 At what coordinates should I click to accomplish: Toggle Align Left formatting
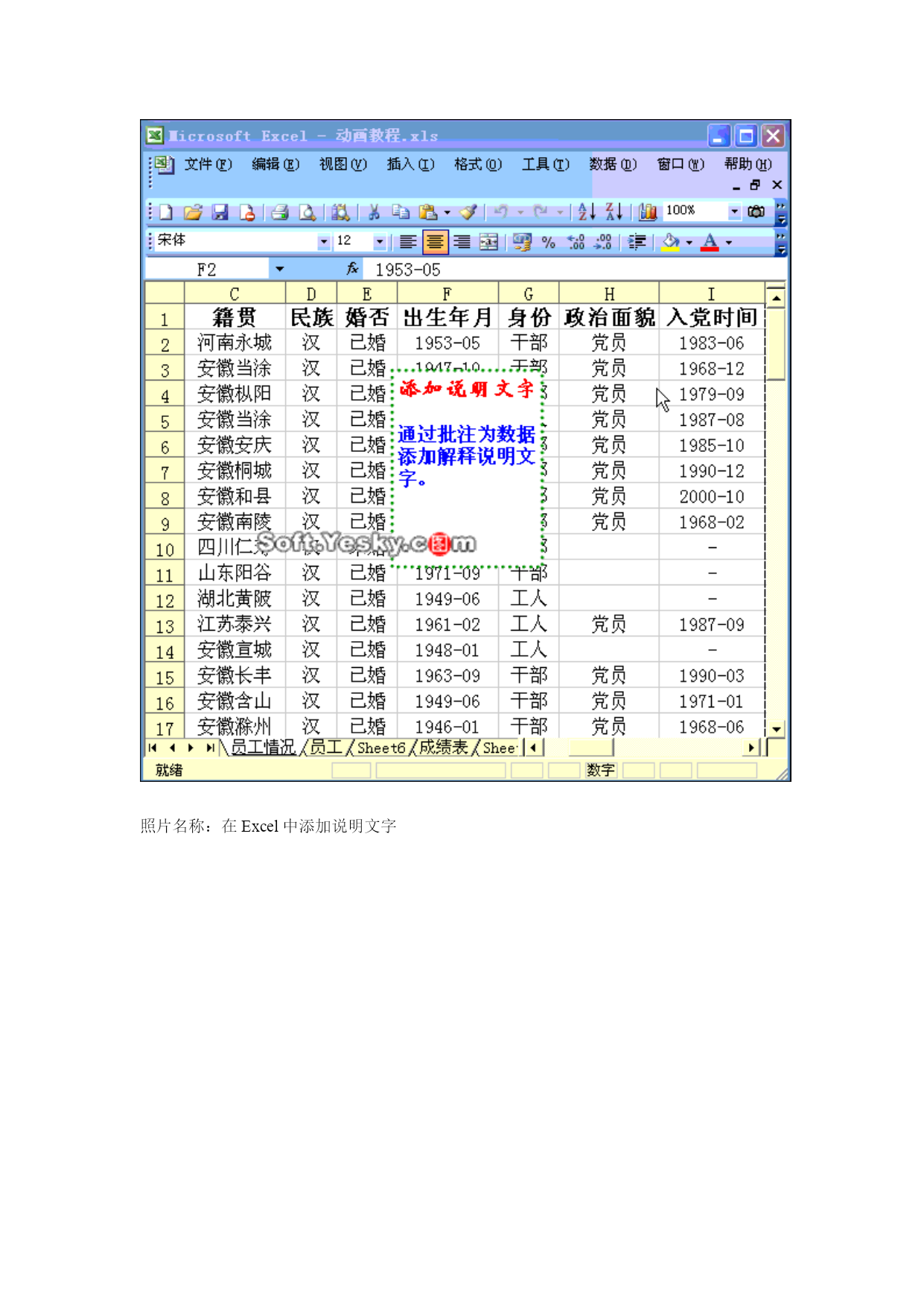click(x=408, y=241)
